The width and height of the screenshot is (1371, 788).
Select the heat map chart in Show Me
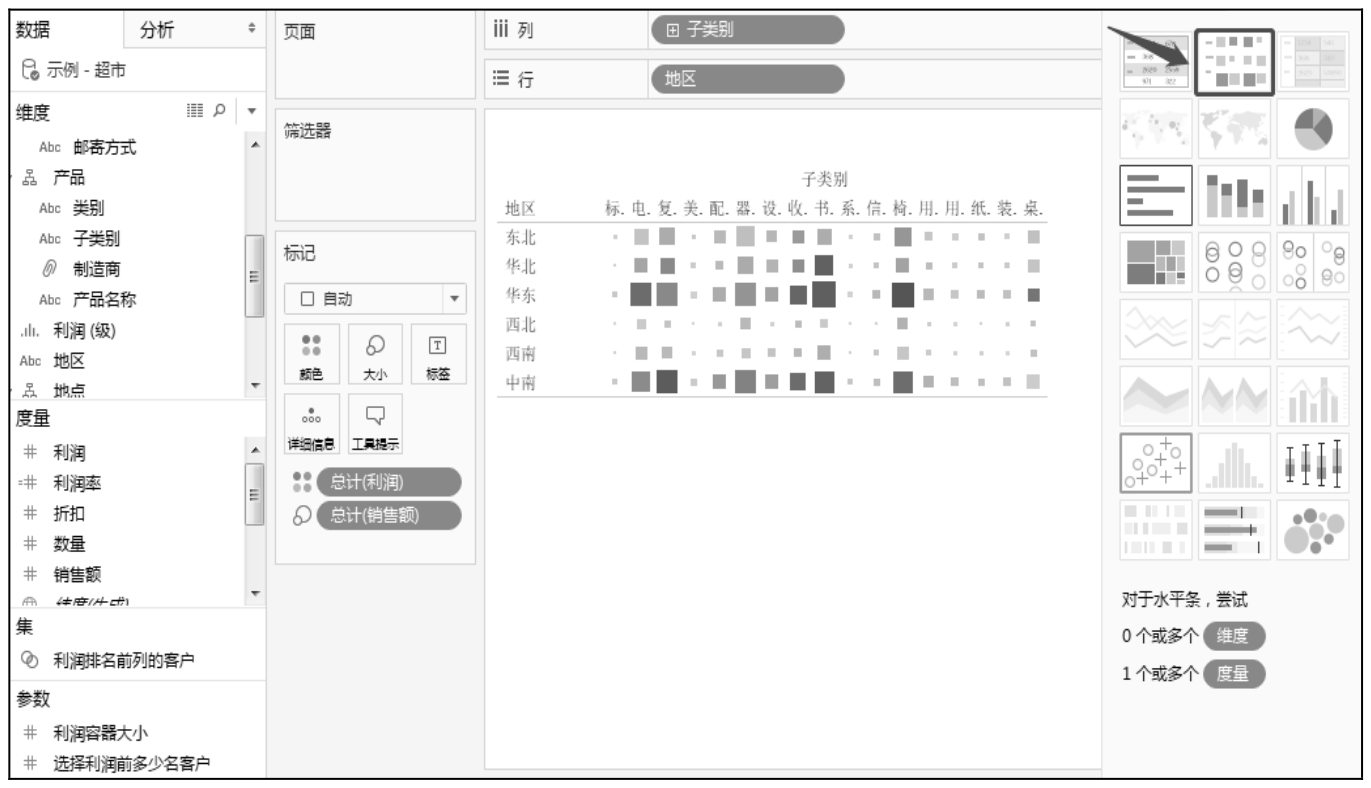click(1234, 61)
